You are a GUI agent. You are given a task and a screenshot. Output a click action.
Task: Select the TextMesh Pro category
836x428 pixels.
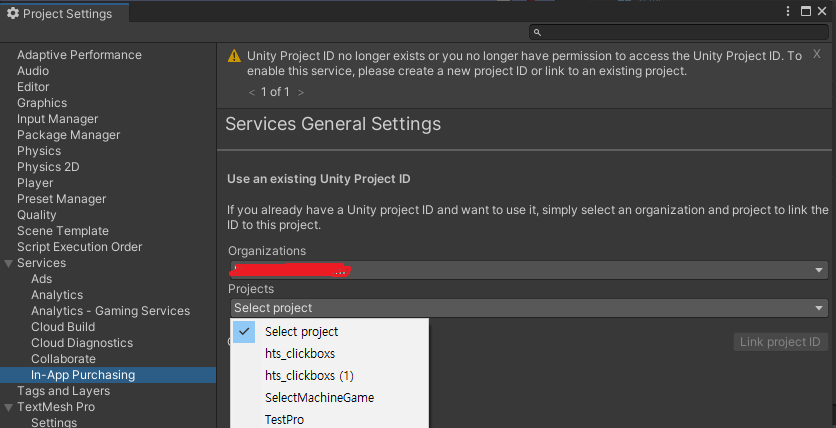coord(56,407)
